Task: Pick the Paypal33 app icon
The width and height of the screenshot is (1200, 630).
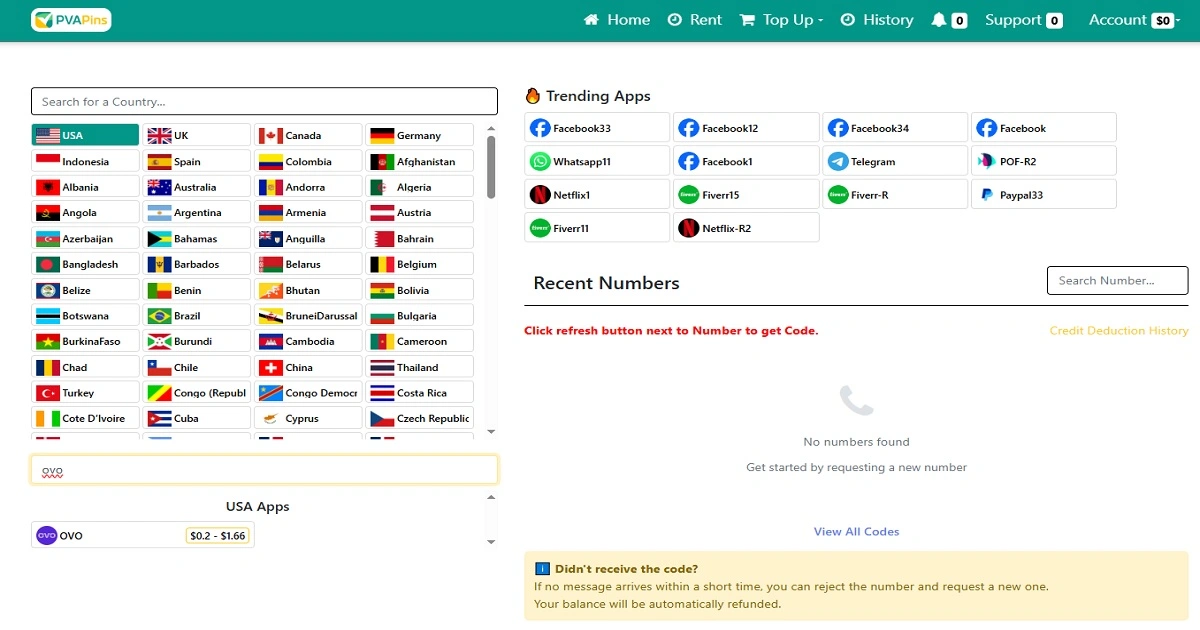Action: 987,195
